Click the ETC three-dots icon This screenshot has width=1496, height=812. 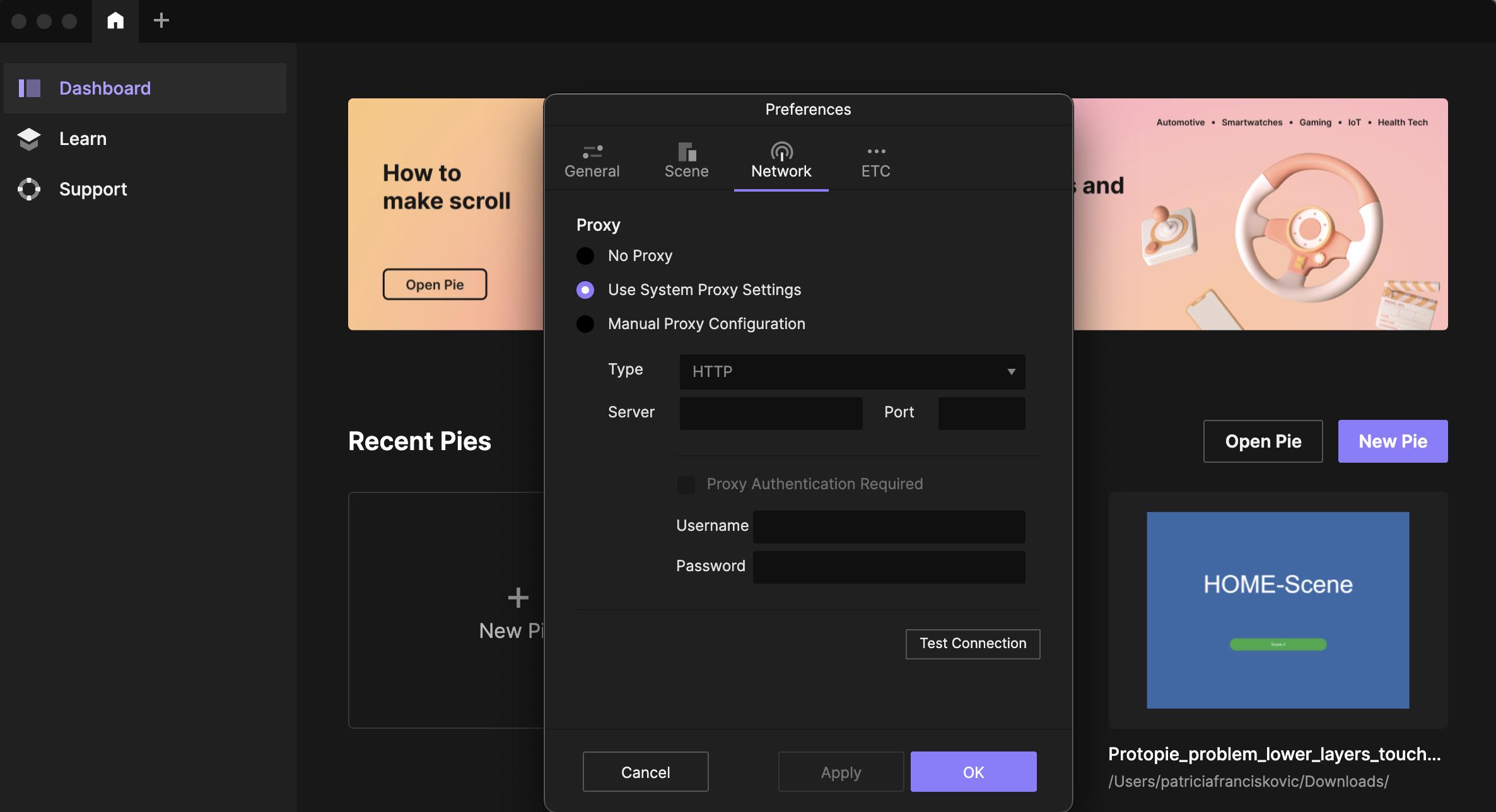[875, 151]
